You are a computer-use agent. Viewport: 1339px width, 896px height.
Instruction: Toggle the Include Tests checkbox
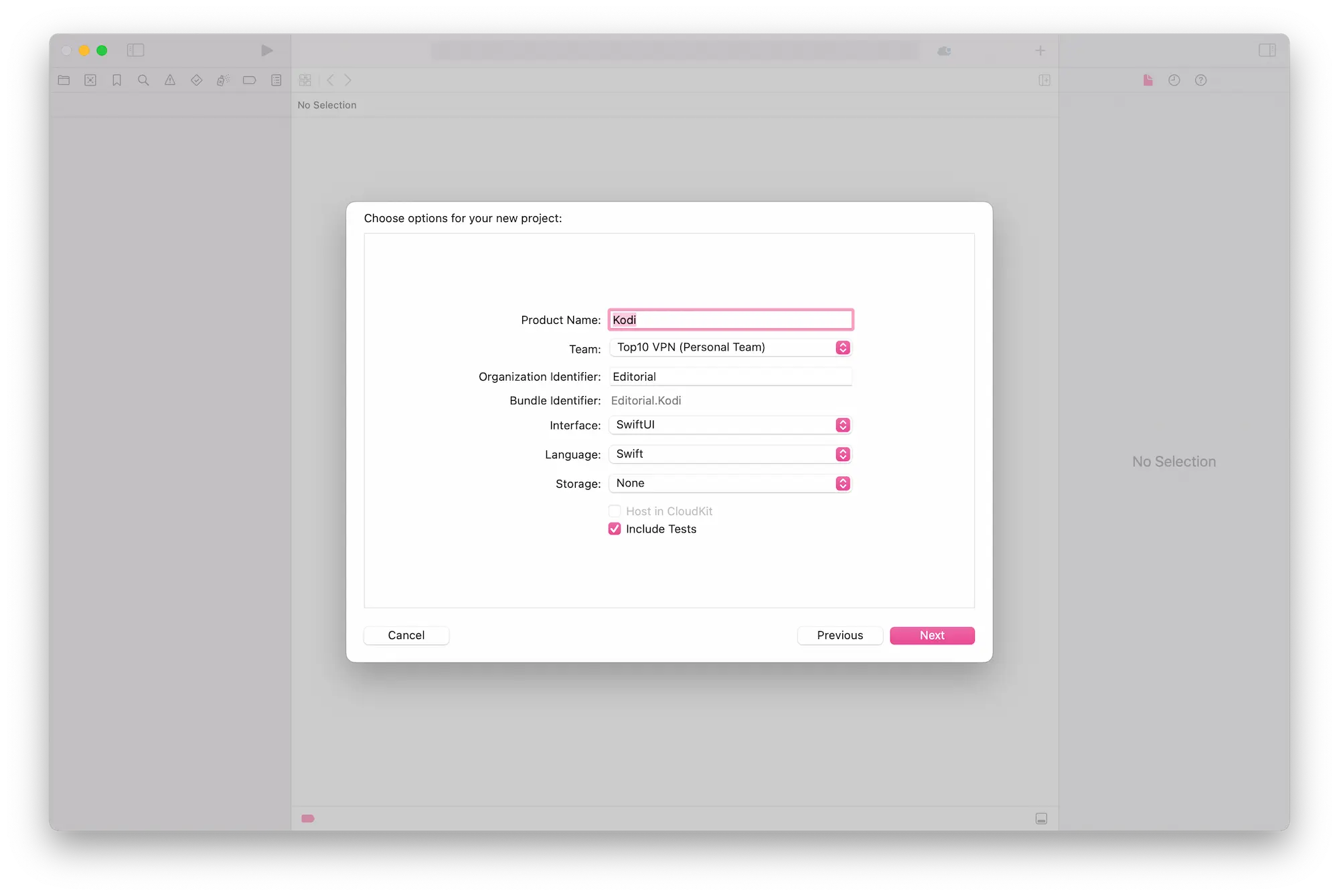click(x=615, y=528)
